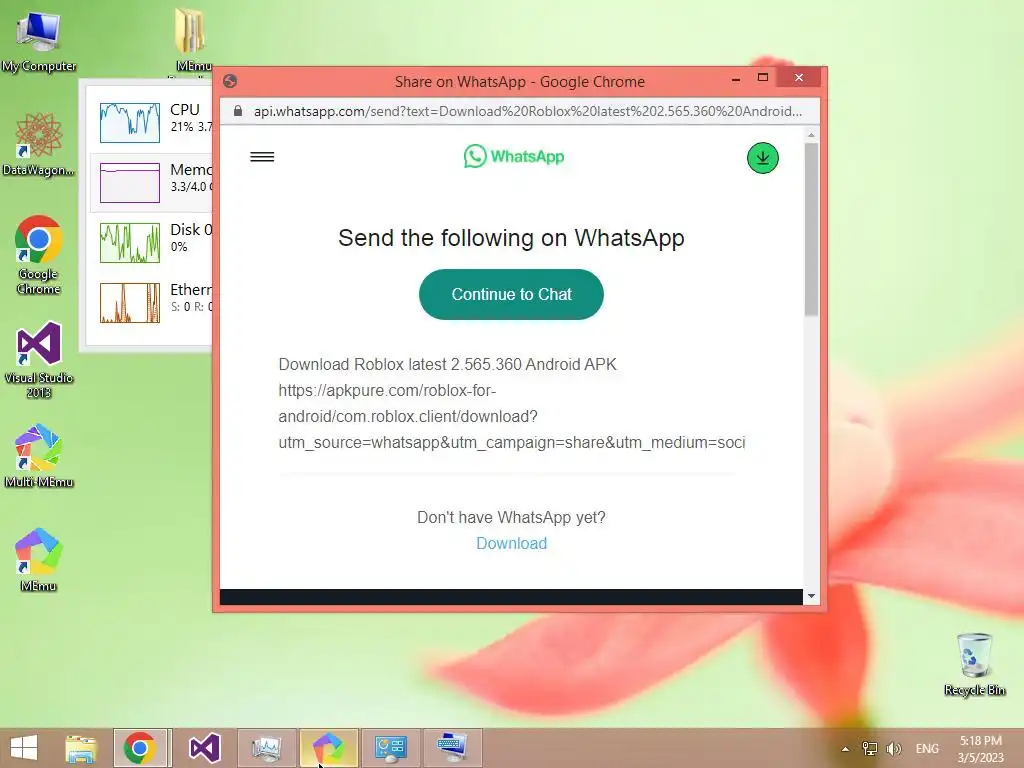Click the network icon in the system tray
Screen dimensions: 1024x768
tap(870, 748)
